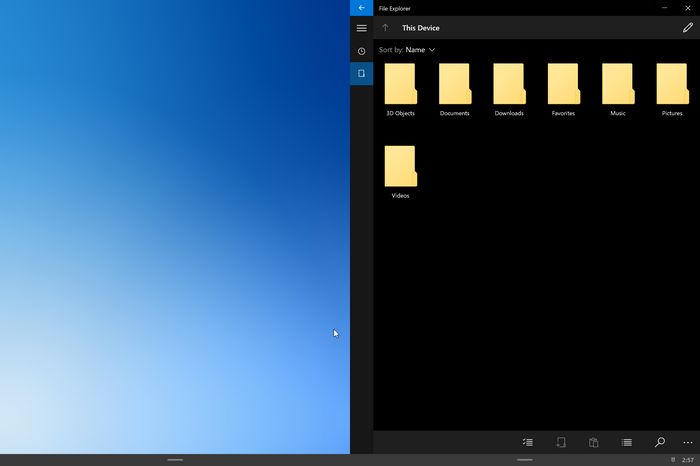
Task: Click the tablet icon in bottom toolbar
Action: point(561,442)
